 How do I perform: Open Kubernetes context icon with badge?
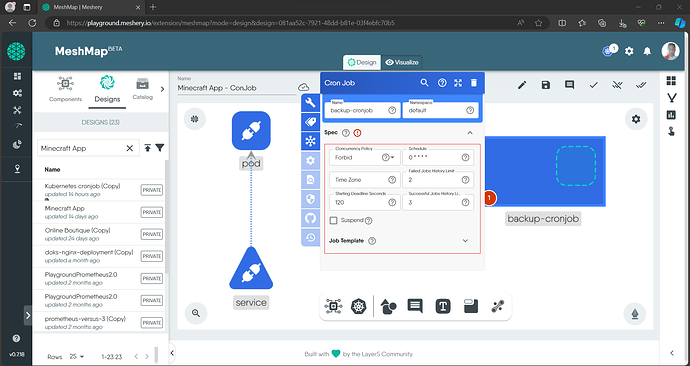click(610, 51)
